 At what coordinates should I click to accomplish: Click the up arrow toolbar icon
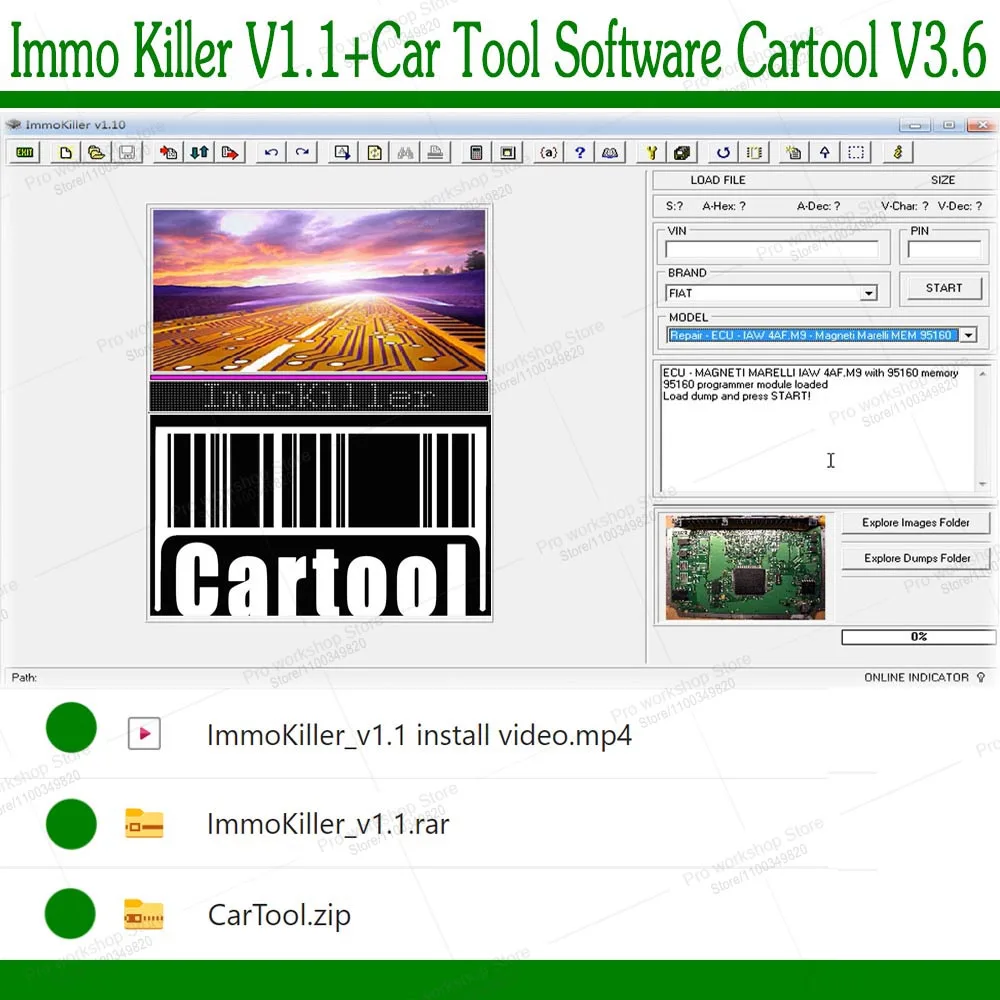tap(825, 152)
